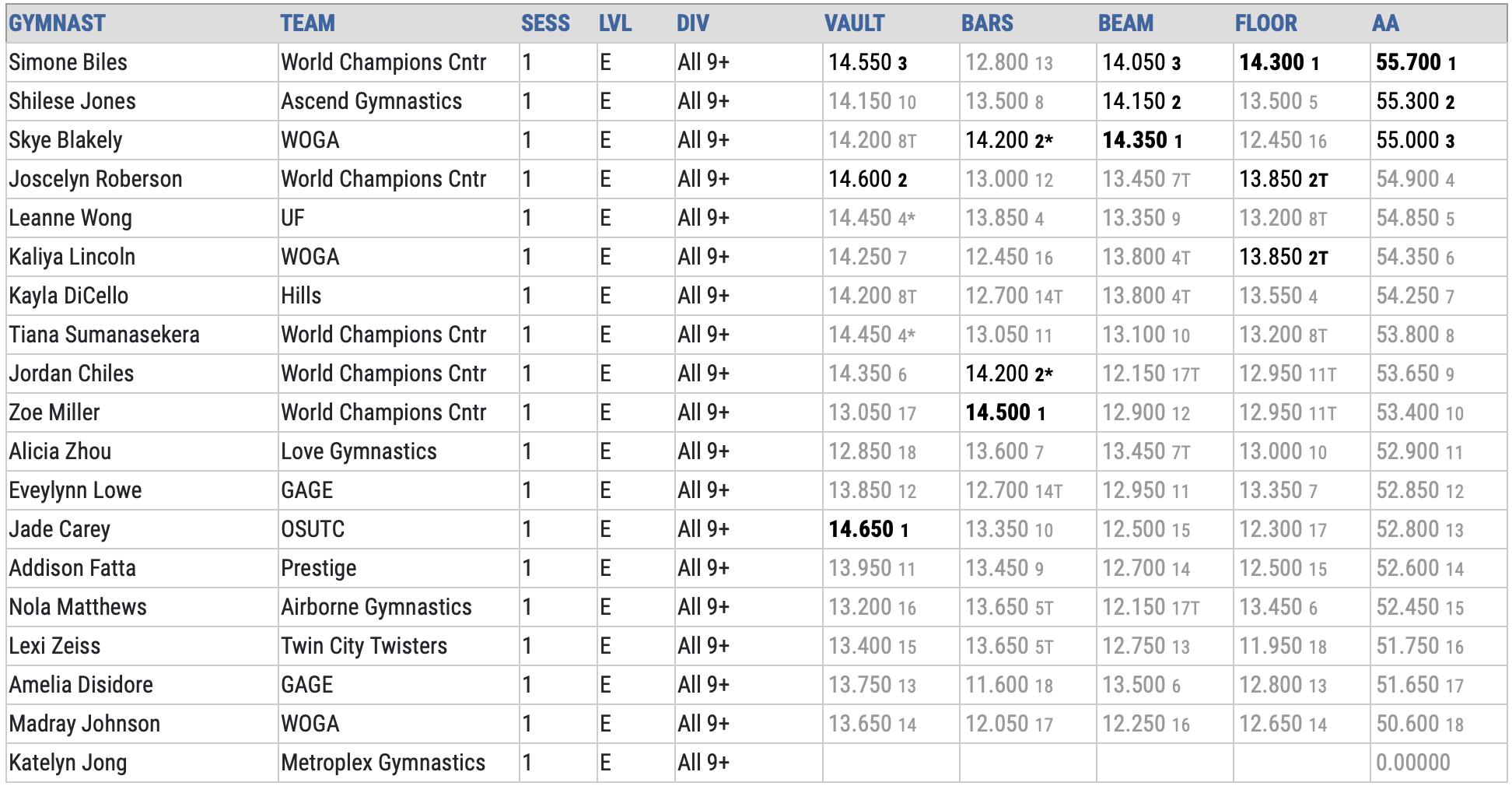Sort by the GYMNAST column header

57,23
